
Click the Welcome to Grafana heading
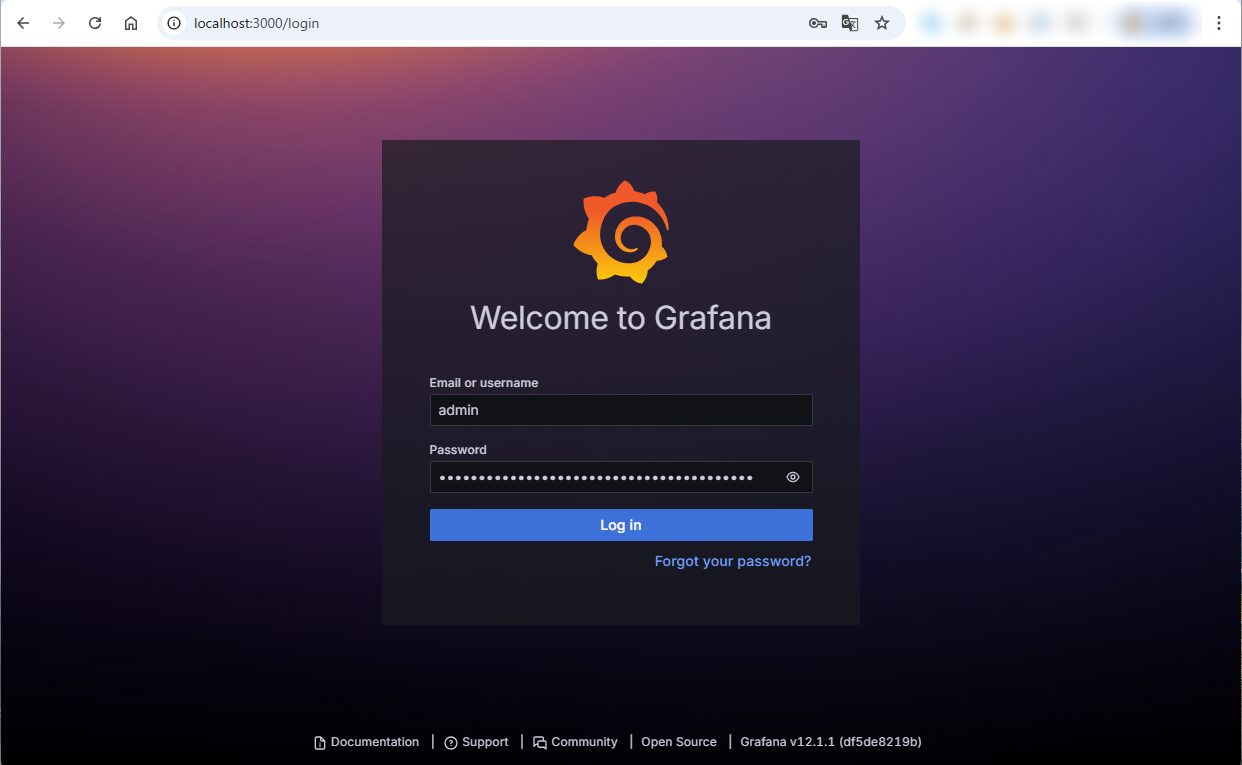[621, 318]
